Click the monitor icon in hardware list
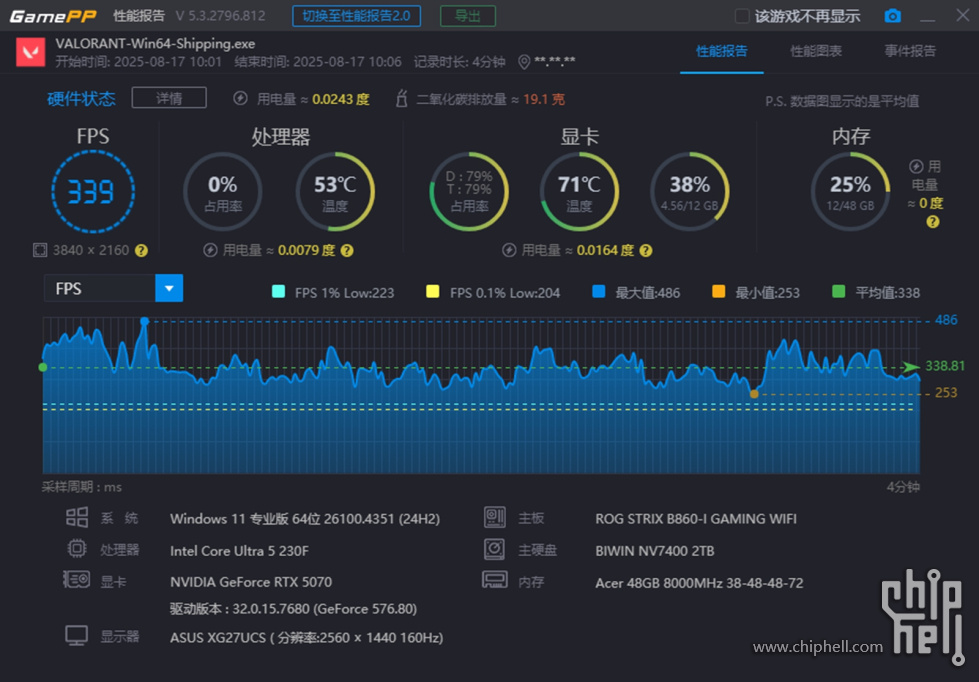Image resolution: width=979 pixels, height=682 pixels. pyautogui.click(x=76, y=636)
